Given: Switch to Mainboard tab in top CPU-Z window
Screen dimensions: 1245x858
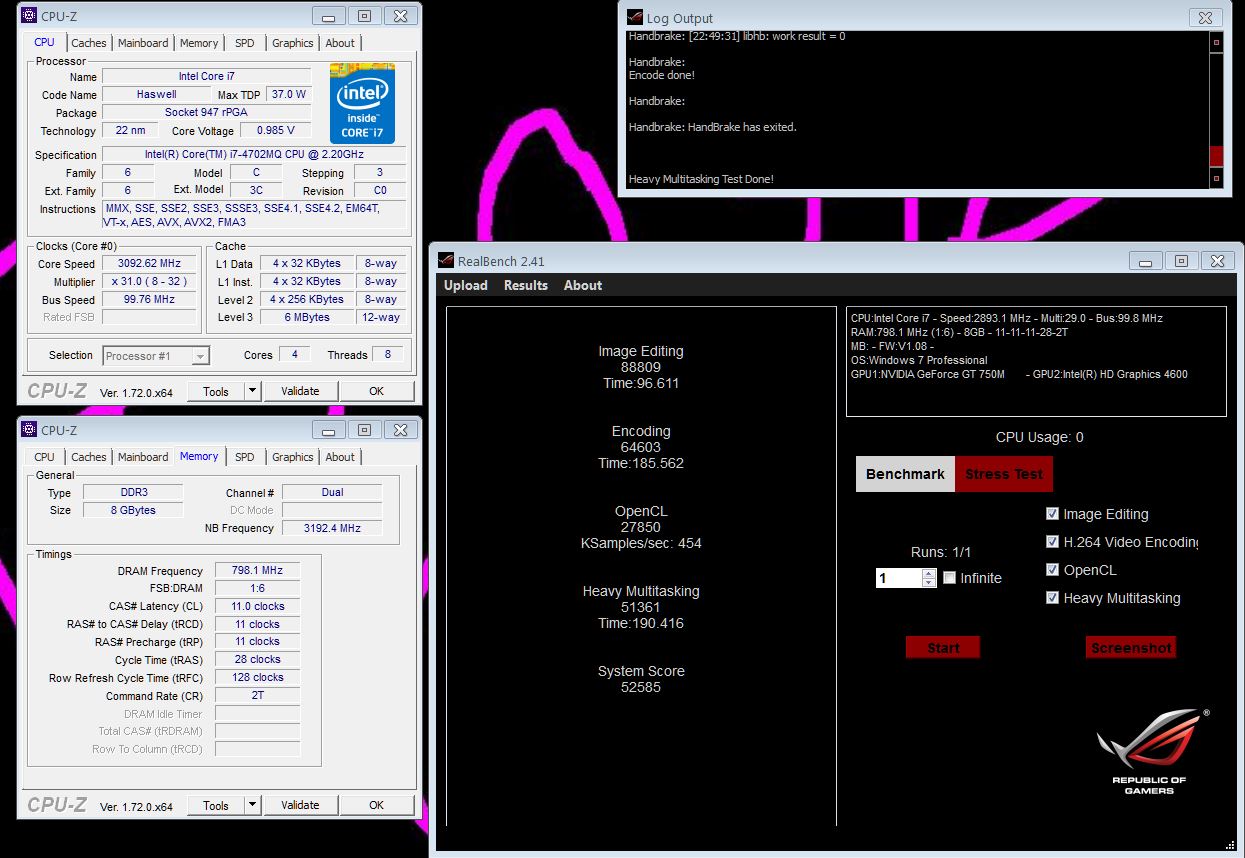Looking at the screenshot, I should coord(143,43).
